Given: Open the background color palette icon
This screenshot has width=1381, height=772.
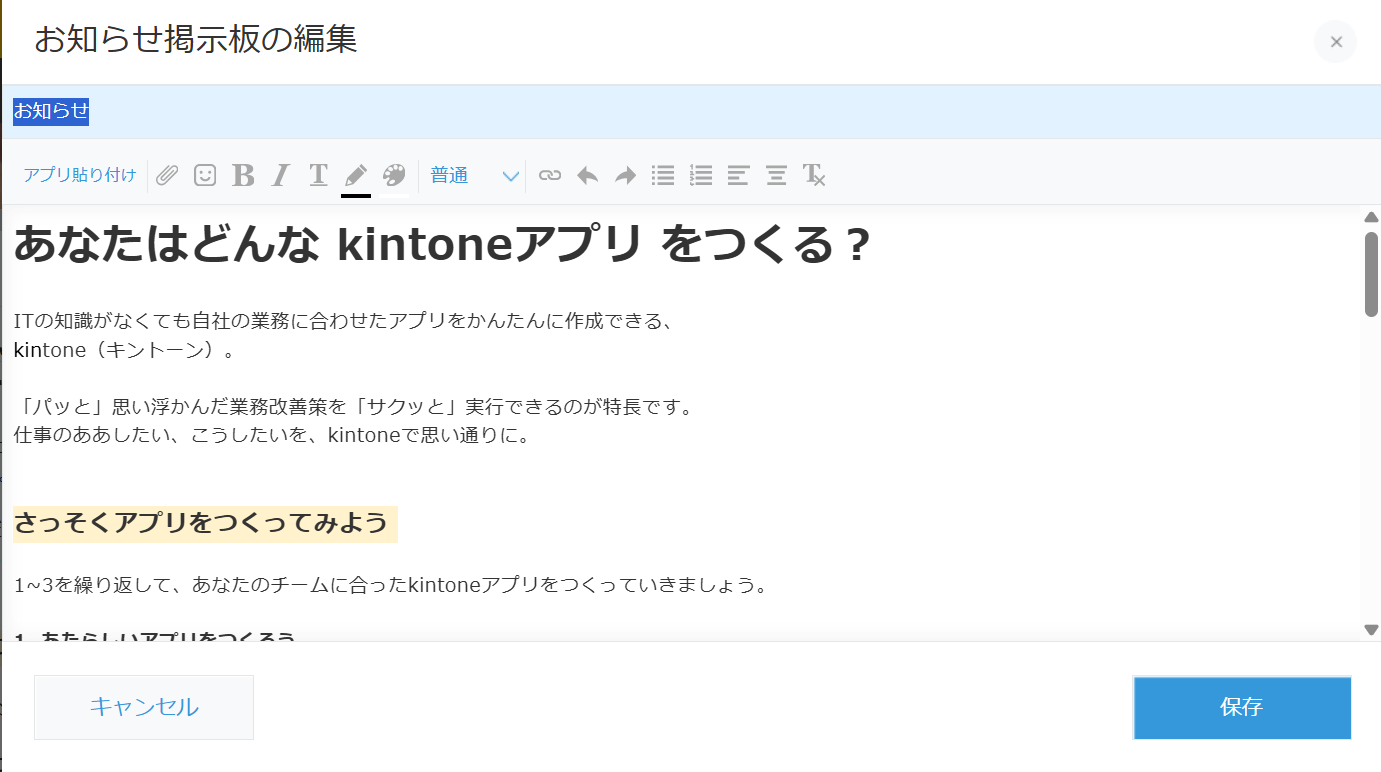Looking at the screenshot, I should point(393,175).
